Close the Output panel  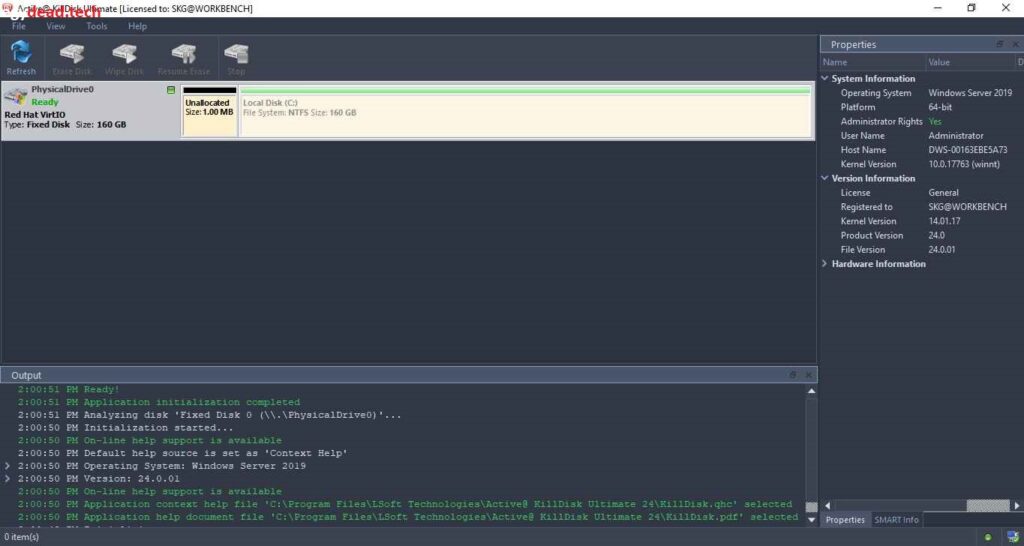pos(808,375)
